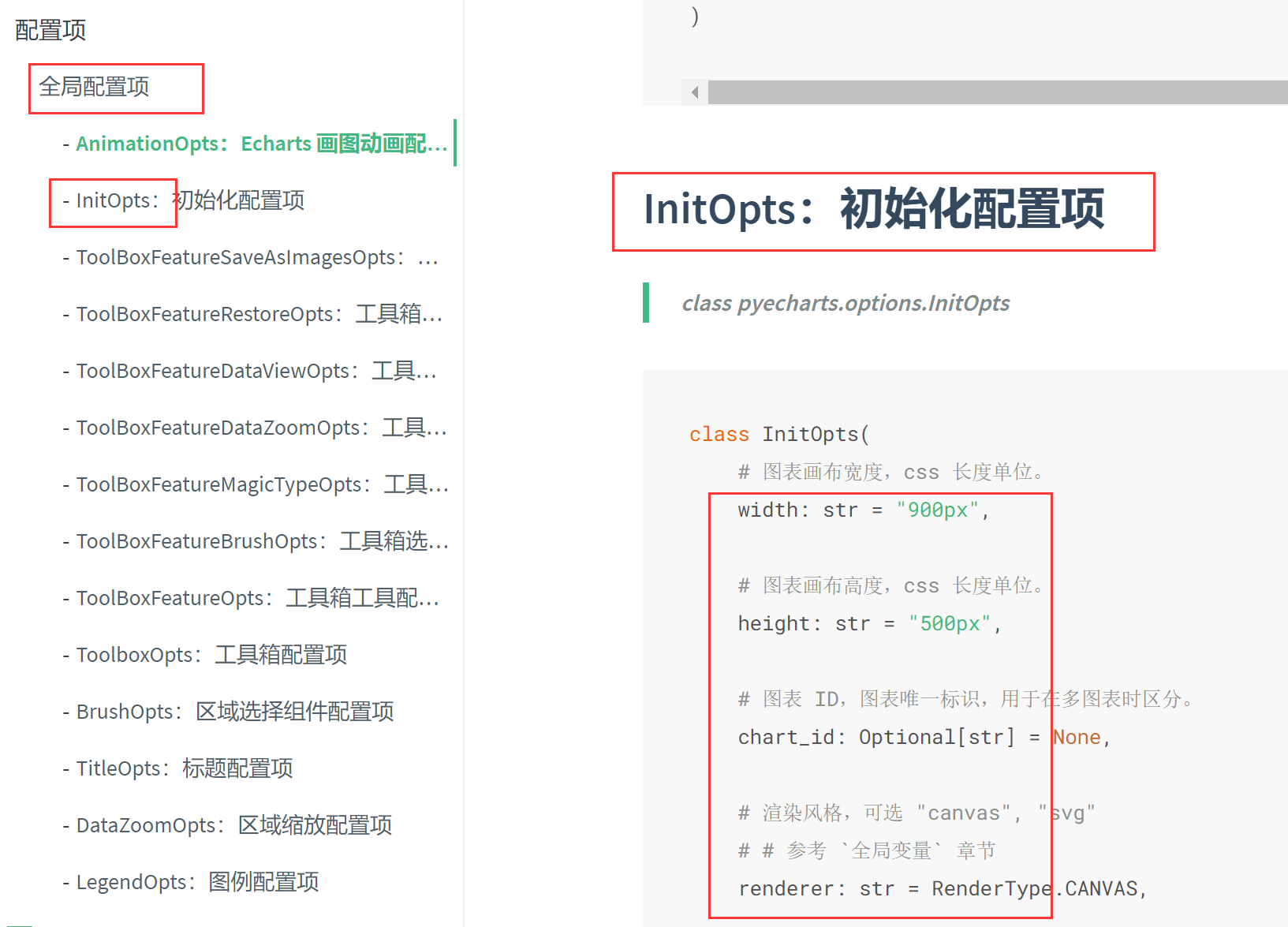Click the scrollbar left arrow icon
The height and width of the screenshot is (927, 1288).
click(x=694, y=92)
